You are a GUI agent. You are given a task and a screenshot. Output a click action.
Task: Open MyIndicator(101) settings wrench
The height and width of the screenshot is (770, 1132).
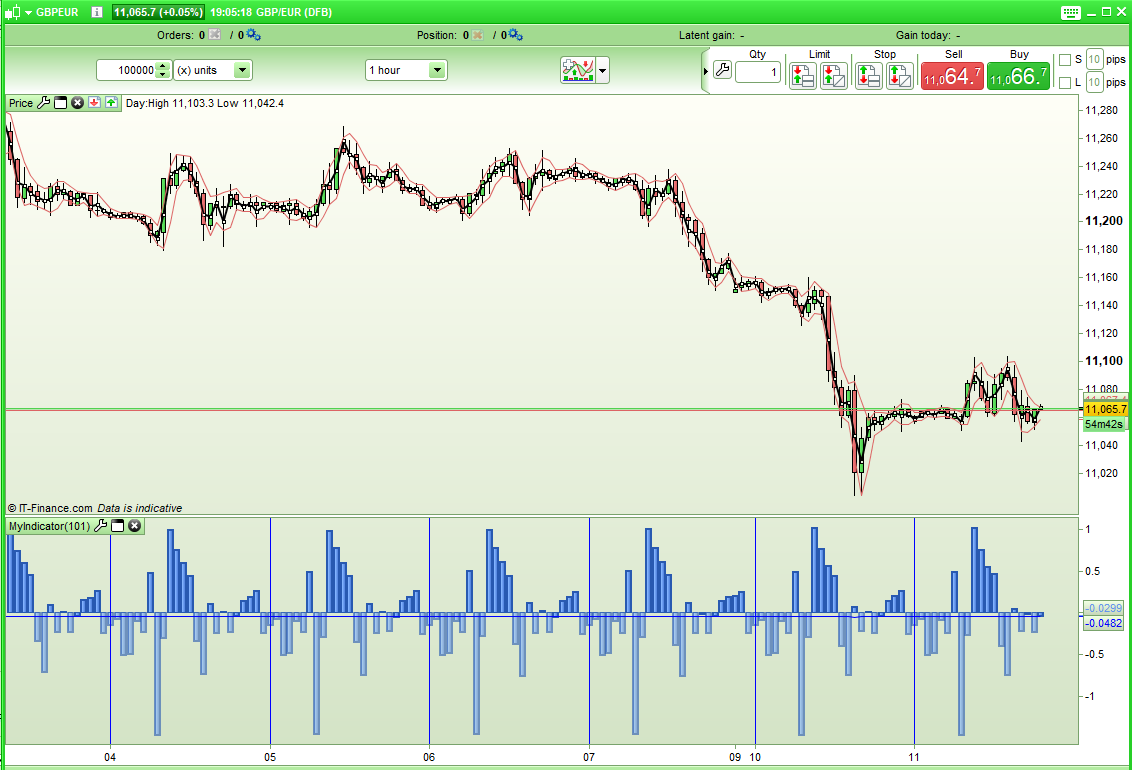pyautogui.click(x=99, y=525)
